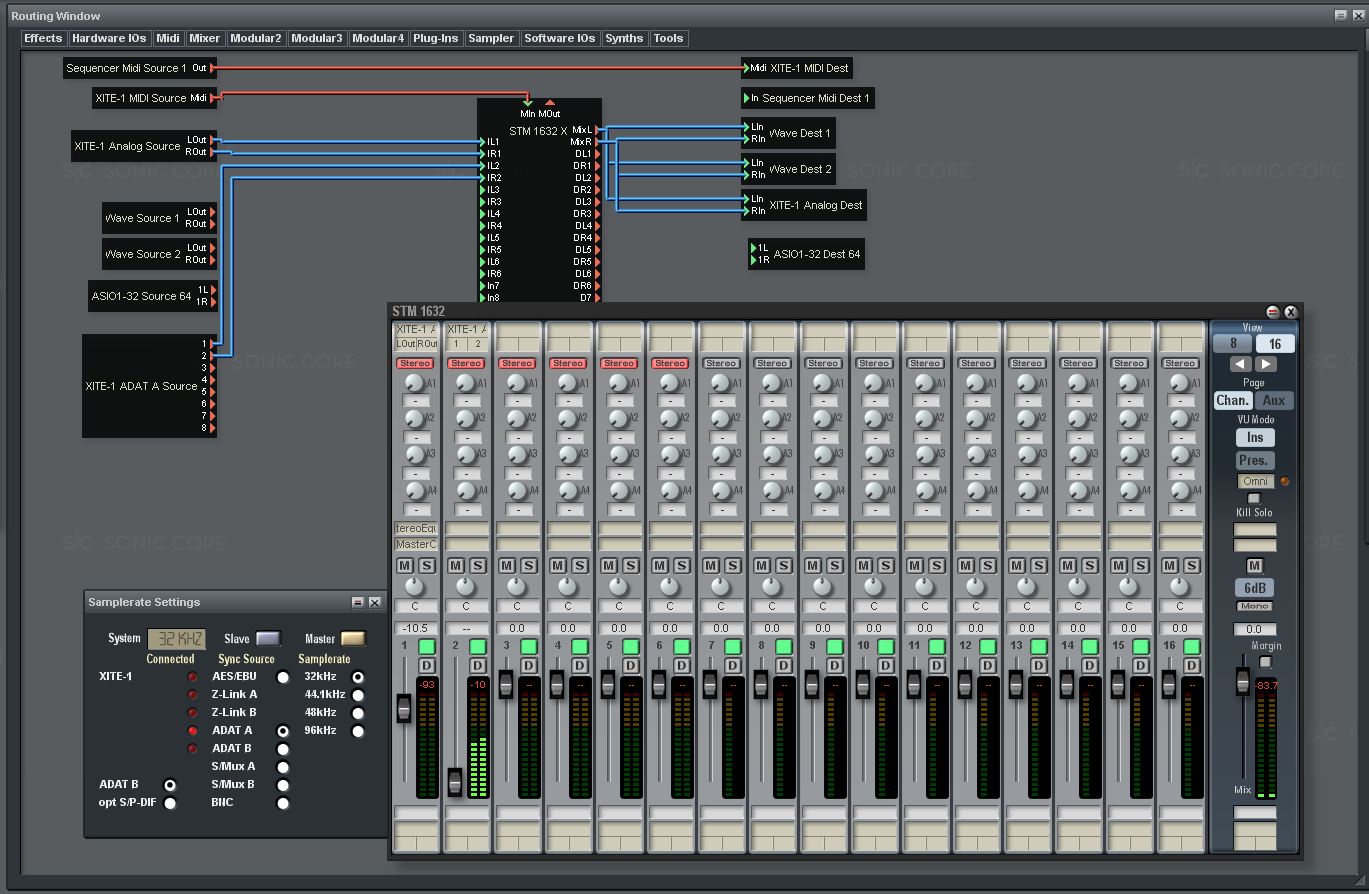Open the Sampler menu

coord(491,38)
